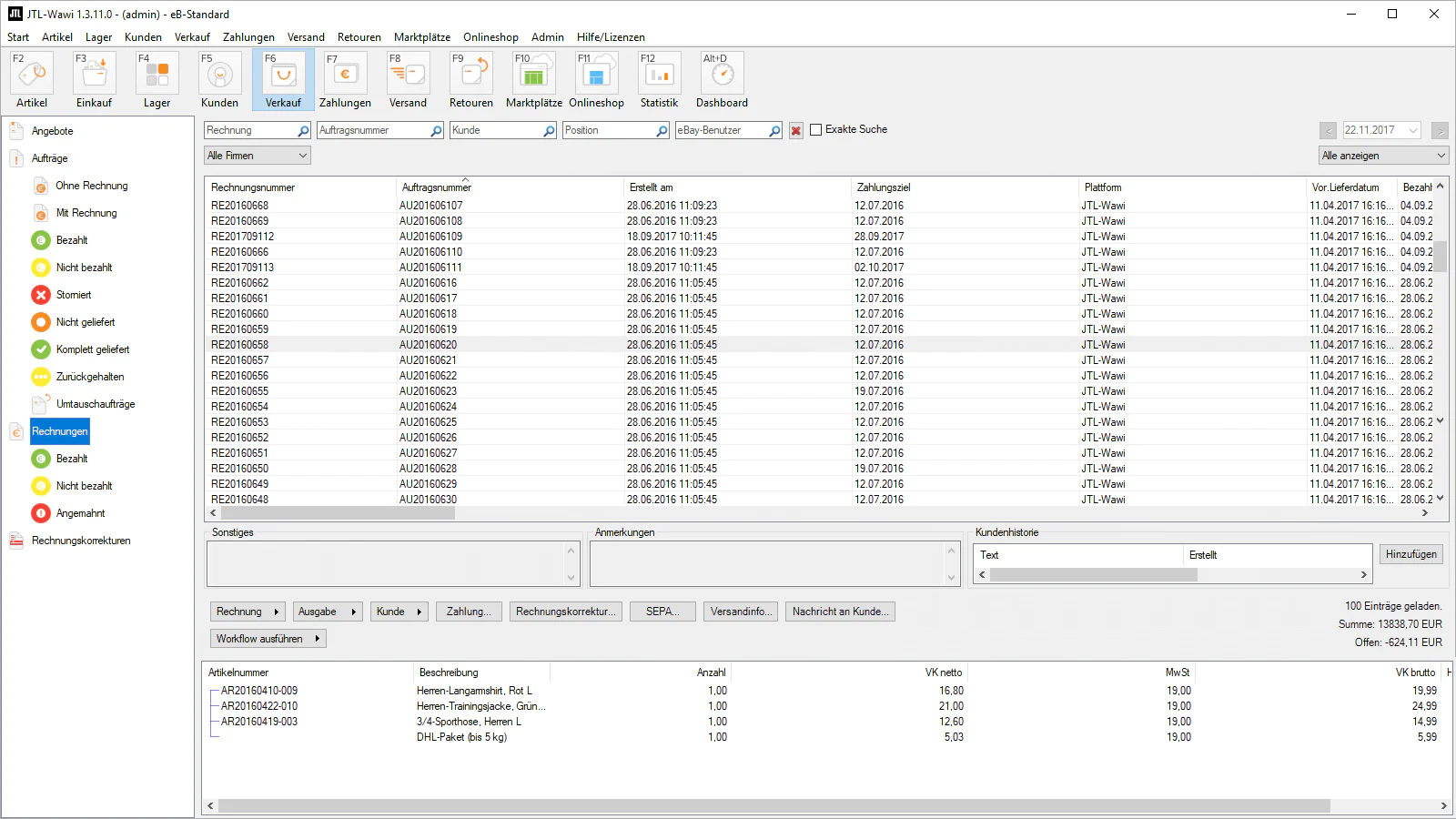Click the Hinzufügen button
The width and height of the screenshot is (1456, 819).
point(1411,554)
